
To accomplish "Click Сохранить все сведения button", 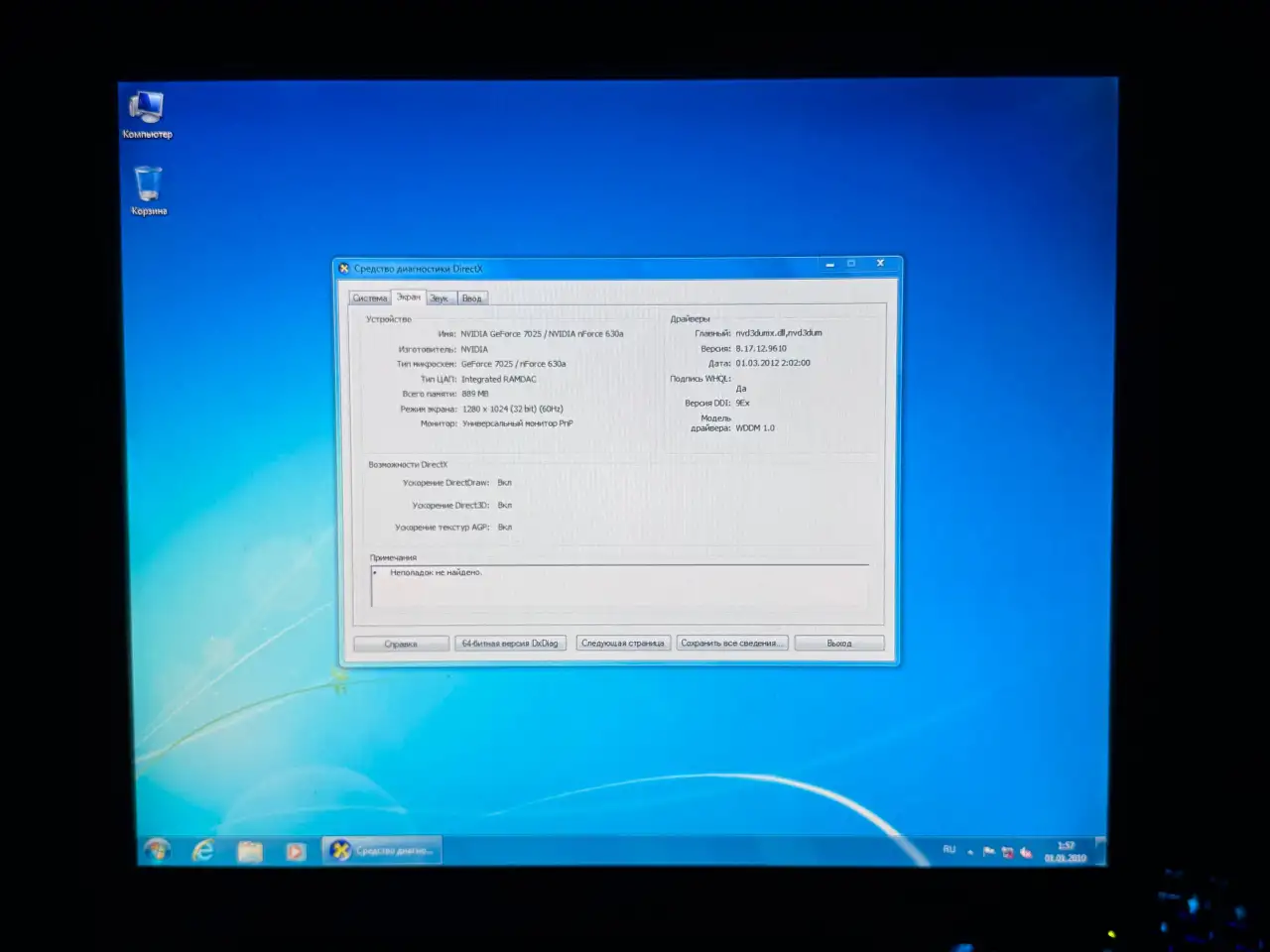I will click(x=732, y=643).
